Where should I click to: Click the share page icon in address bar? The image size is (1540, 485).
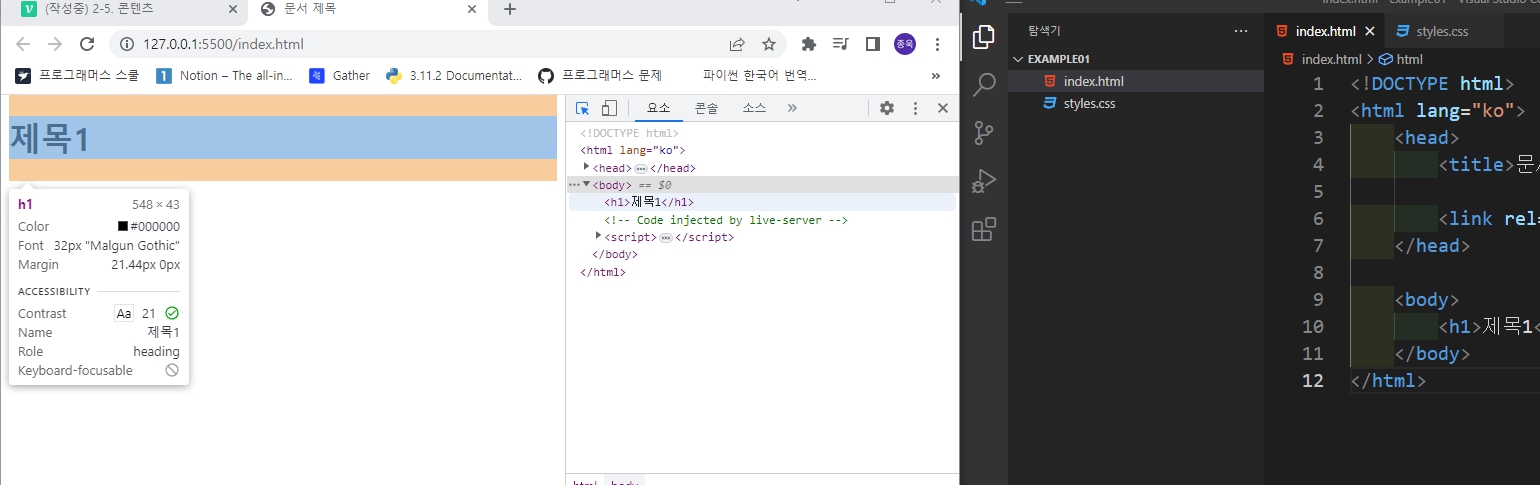[737, 44]
